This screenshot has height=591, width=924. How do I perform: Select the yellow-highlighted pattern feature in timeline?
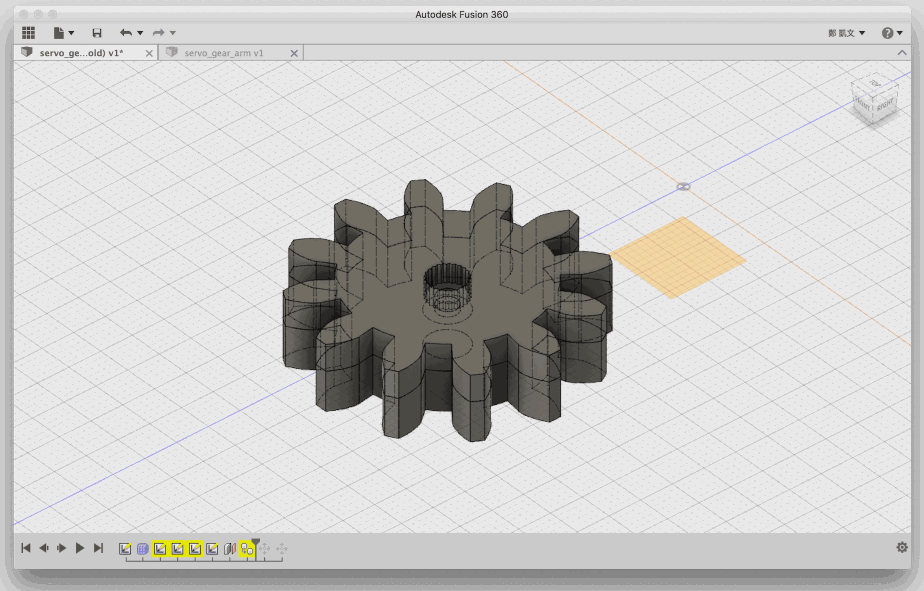247,549
